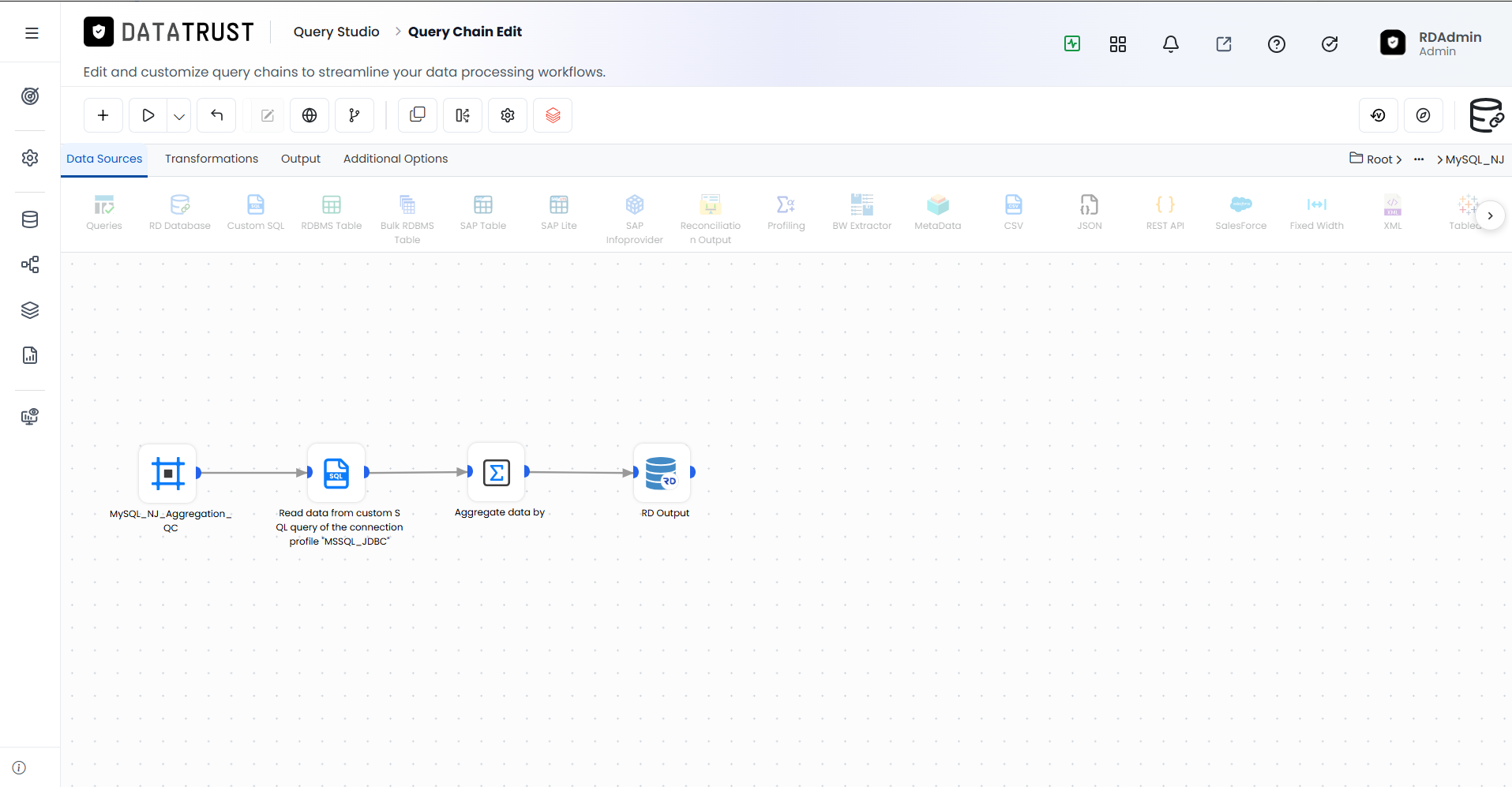This screenshot has height=787, width=1512.
Task: Click the globe toolbar button
Action: point(310,115)
